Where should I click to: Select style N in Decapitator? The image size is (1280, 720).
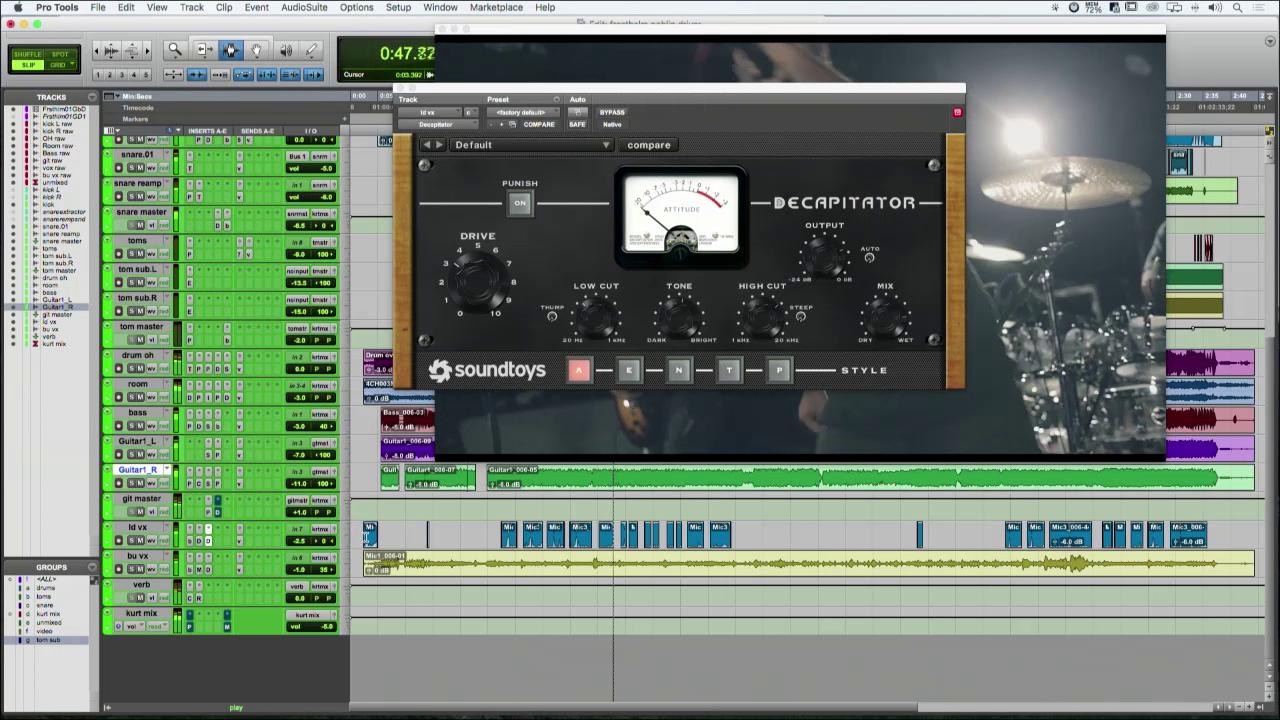tap(679, 370)
